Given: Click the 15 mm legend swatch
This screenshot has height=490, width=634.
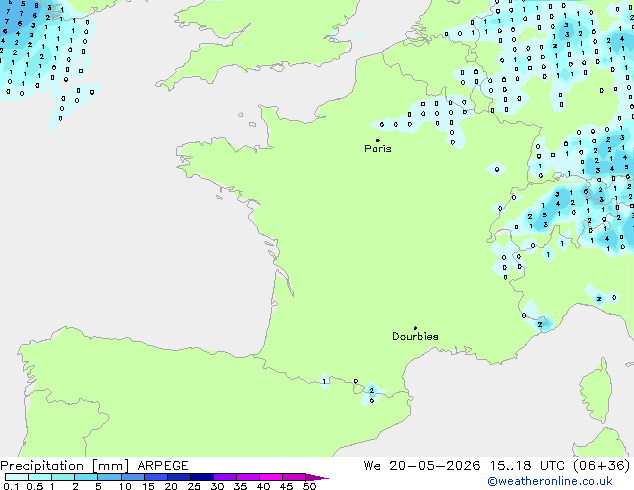Looking at the screenshot, I should point(156,477).
